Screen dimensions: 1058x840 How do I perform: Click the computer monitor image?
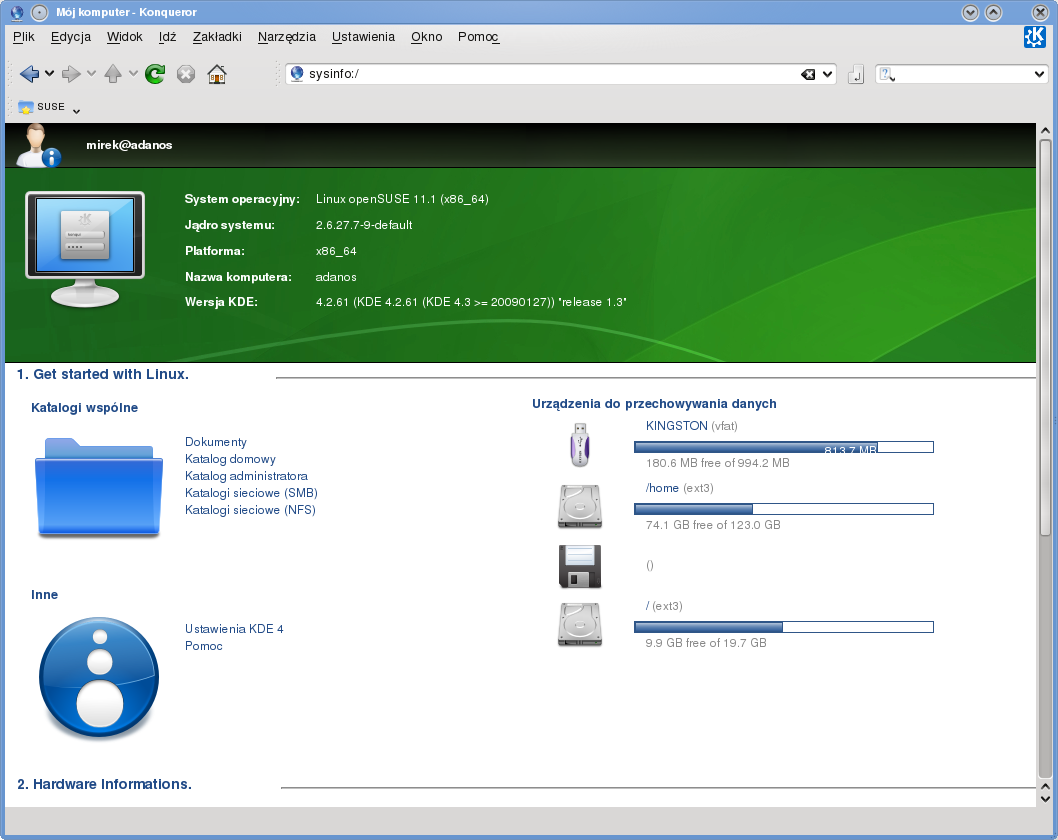point(85,249)
